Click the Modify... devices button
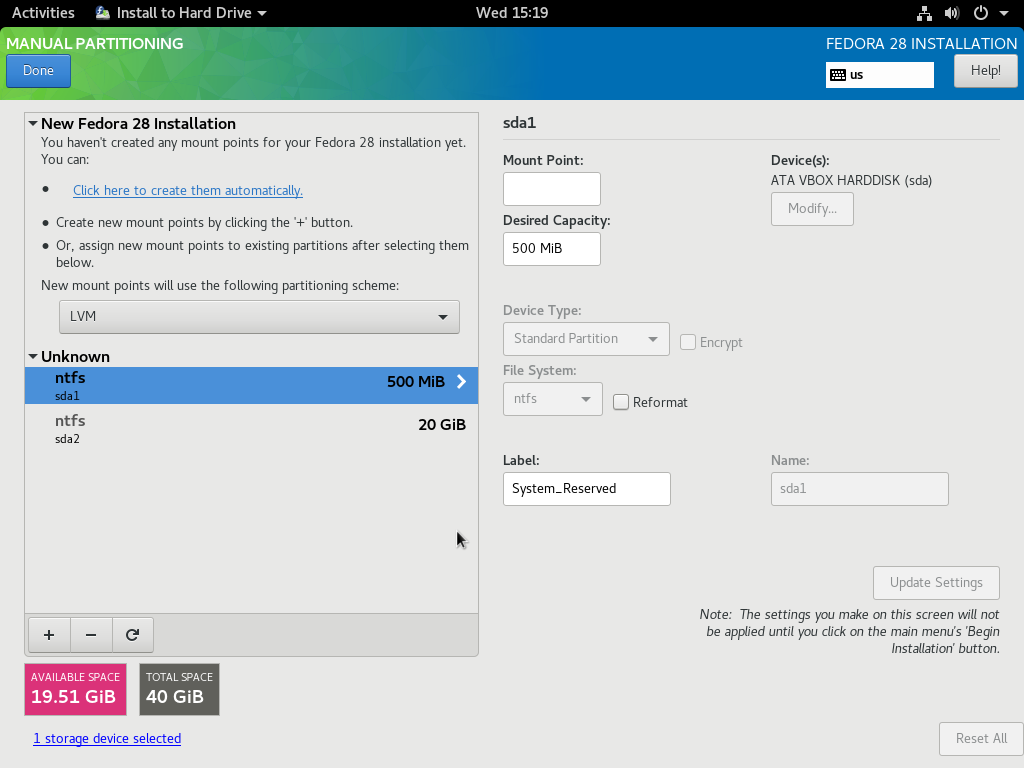This screenshot has width=1024, height=768. tap(812, 209)
